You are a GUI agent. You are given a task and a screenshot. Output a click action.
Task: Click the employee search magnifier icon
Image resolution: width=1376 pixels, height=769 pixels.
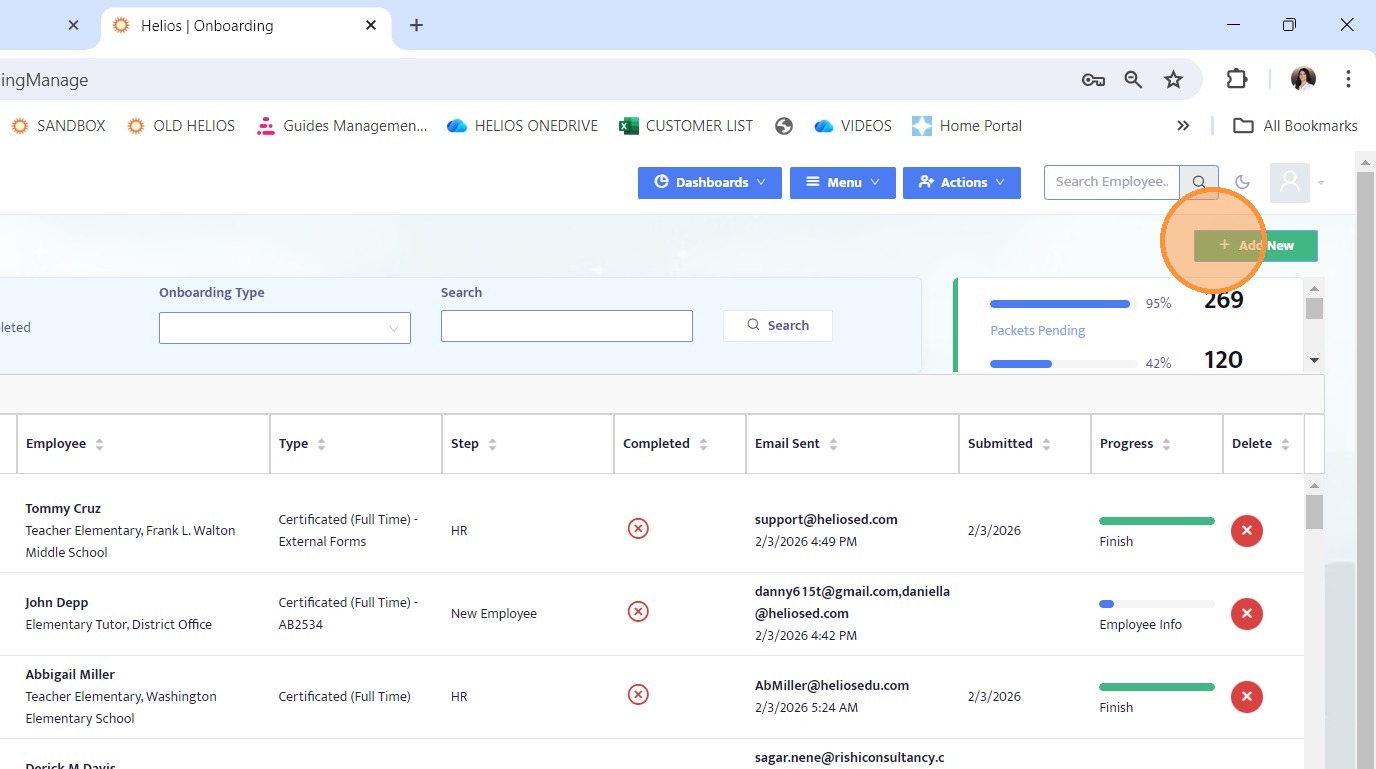(1198, 182)
